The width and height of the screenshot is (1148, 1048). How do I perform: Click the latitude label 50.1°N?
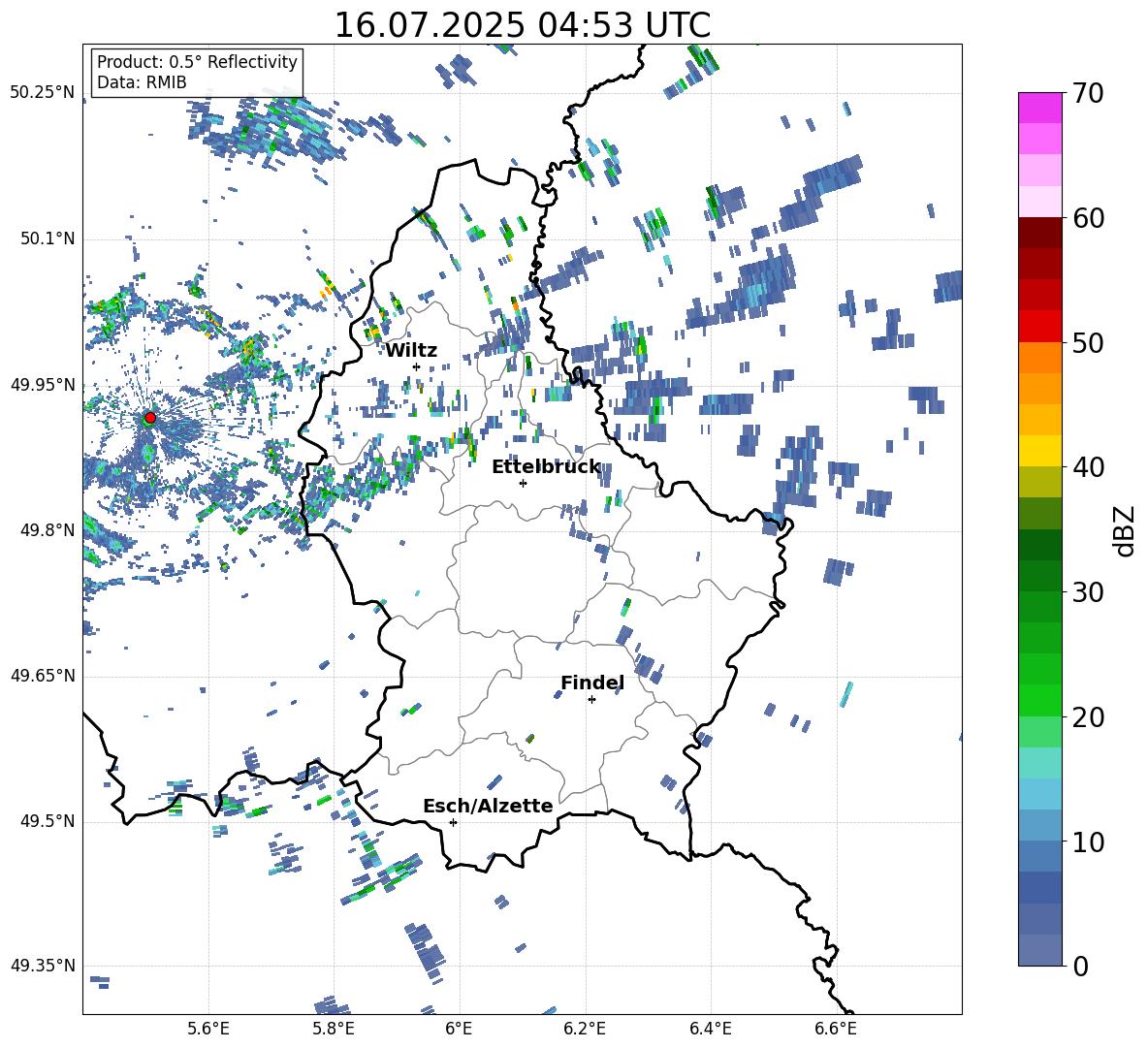pos(47,238)
